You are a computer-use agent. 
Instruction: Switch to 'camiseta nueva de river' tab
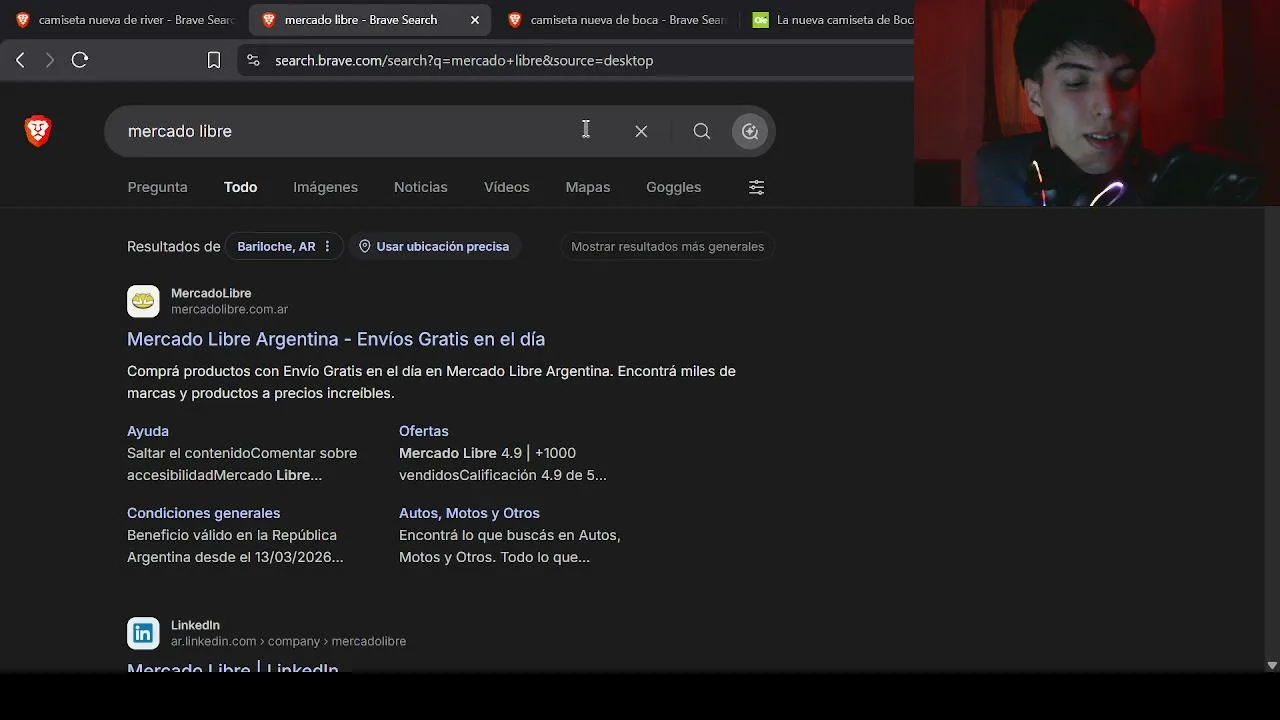click(126, 20)
